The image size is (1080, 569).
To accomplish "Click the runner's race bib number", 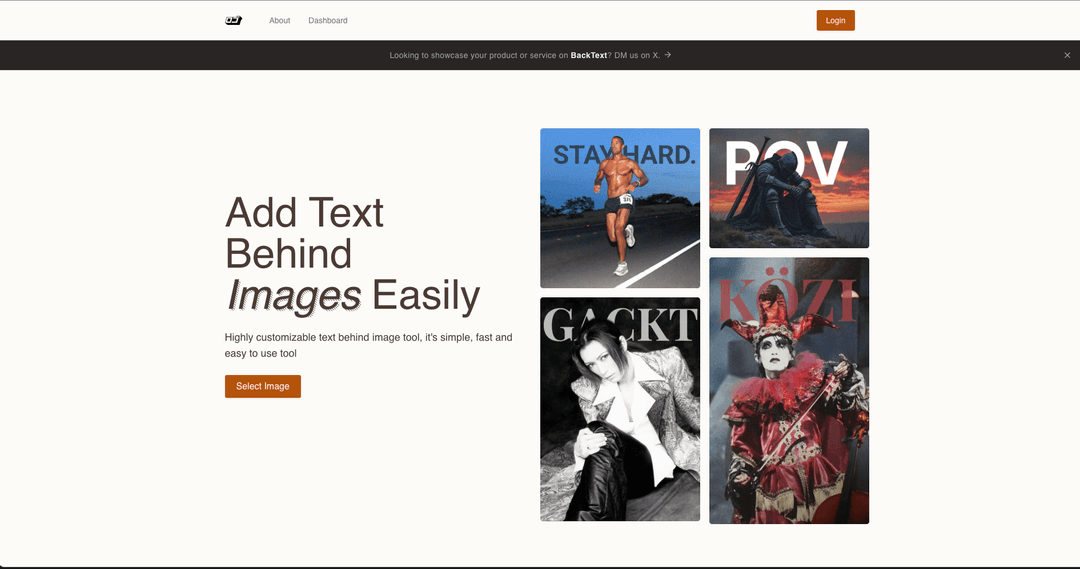I will coord(627,199).
